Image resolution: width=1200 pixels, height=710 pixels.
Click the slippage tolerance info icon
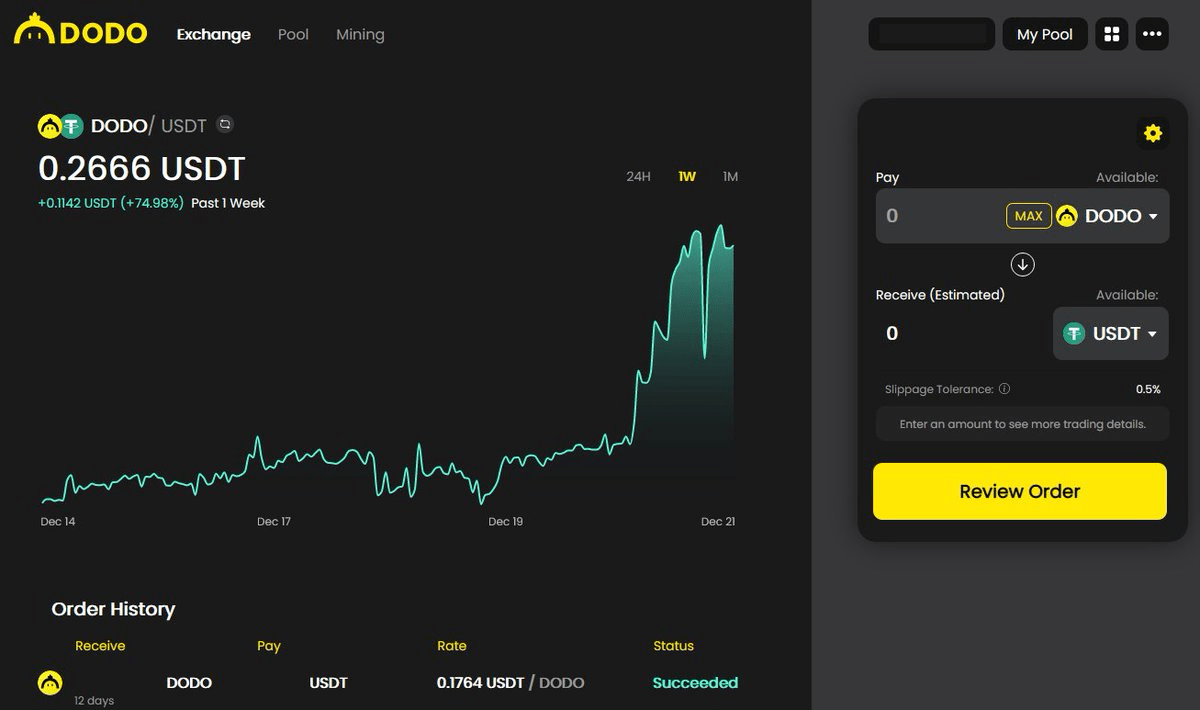(1004, 389)
